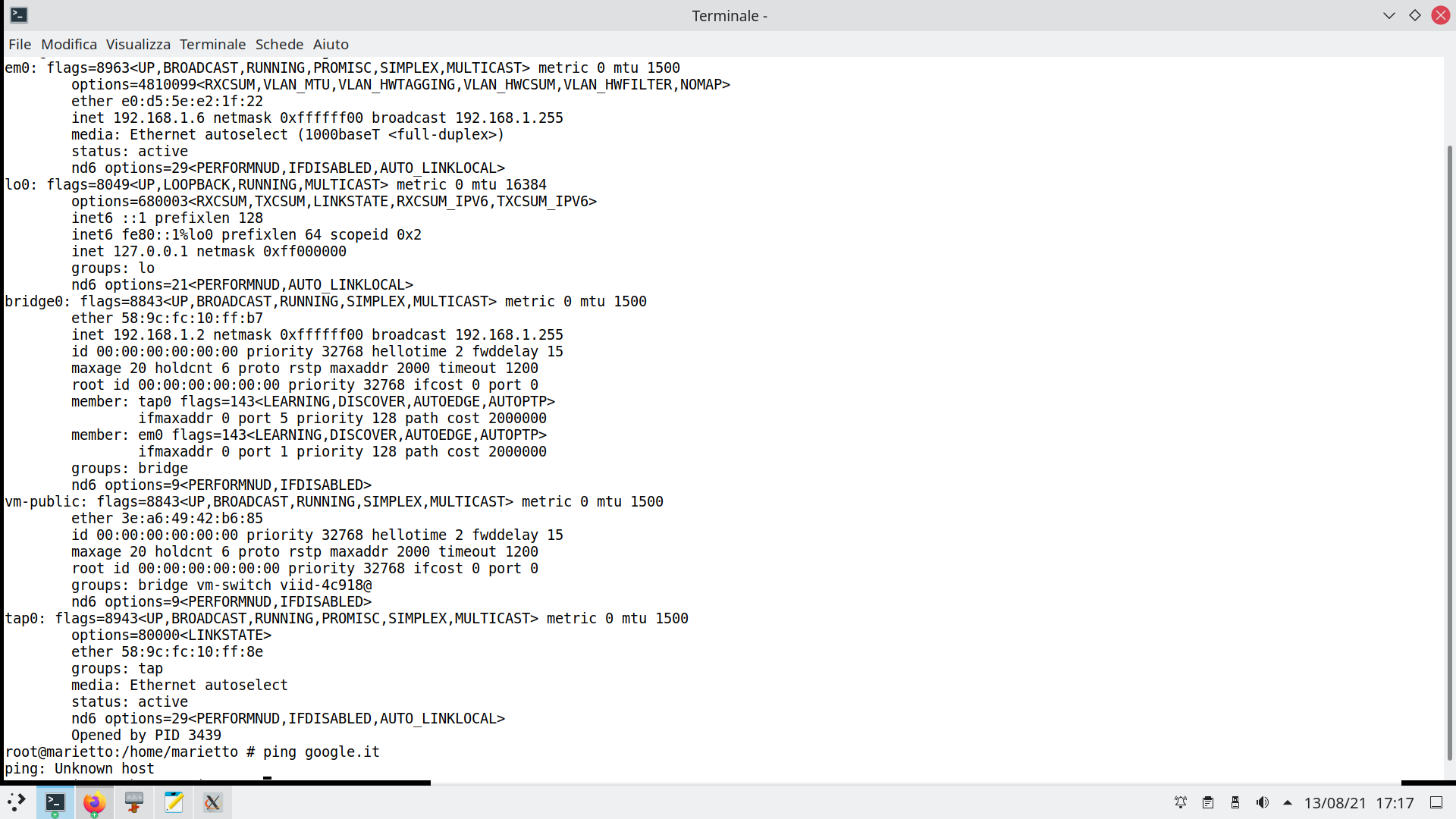Click the terminal icon in the title bar
The image size is (1456, 819).
pos(19,15)
